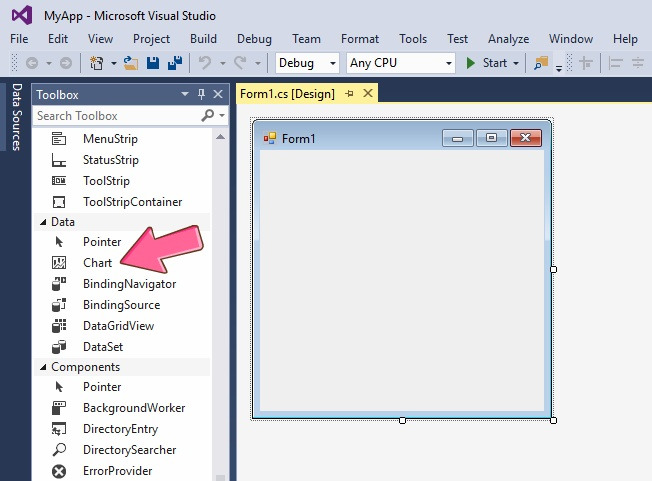Select the ErrorProvider component icon
Screen dimensions: 652x481
tap(59, 471)
